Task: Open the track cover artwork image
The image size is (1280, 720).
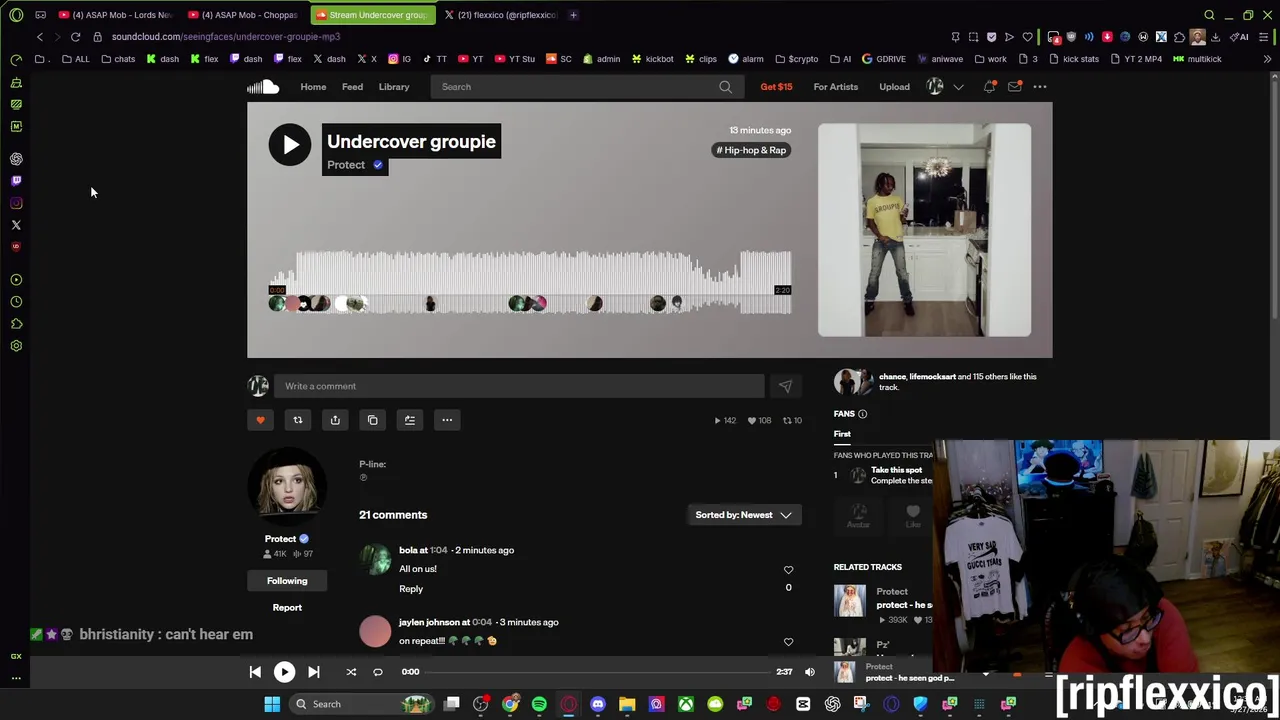Action: pyautogui.click(x=924, y=230)
